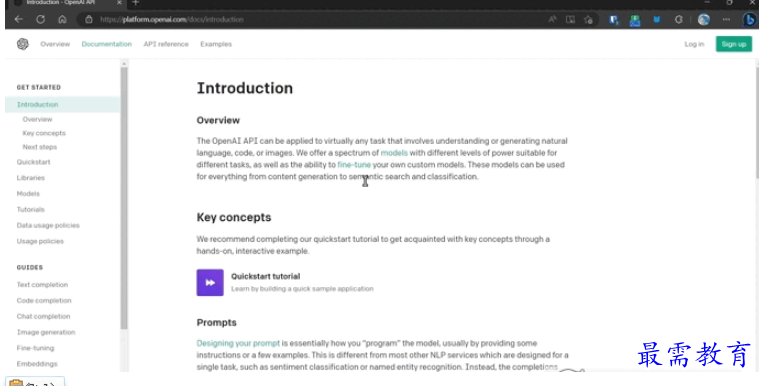
Task: Open browser settings and more ellipsis
Action: (x=726, y=19)
